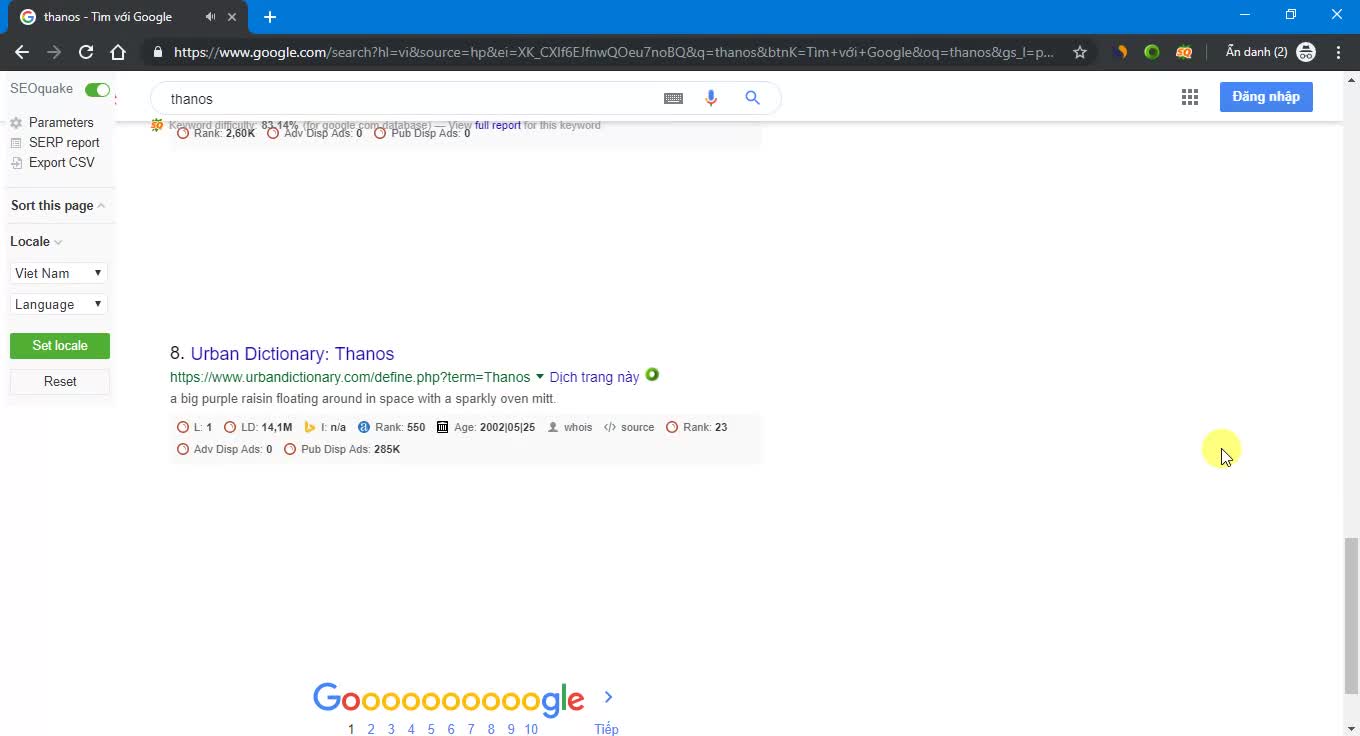Toggle the SEOquake switch off
This screenshot has width=1360, height=736.
tap(97, 90)
